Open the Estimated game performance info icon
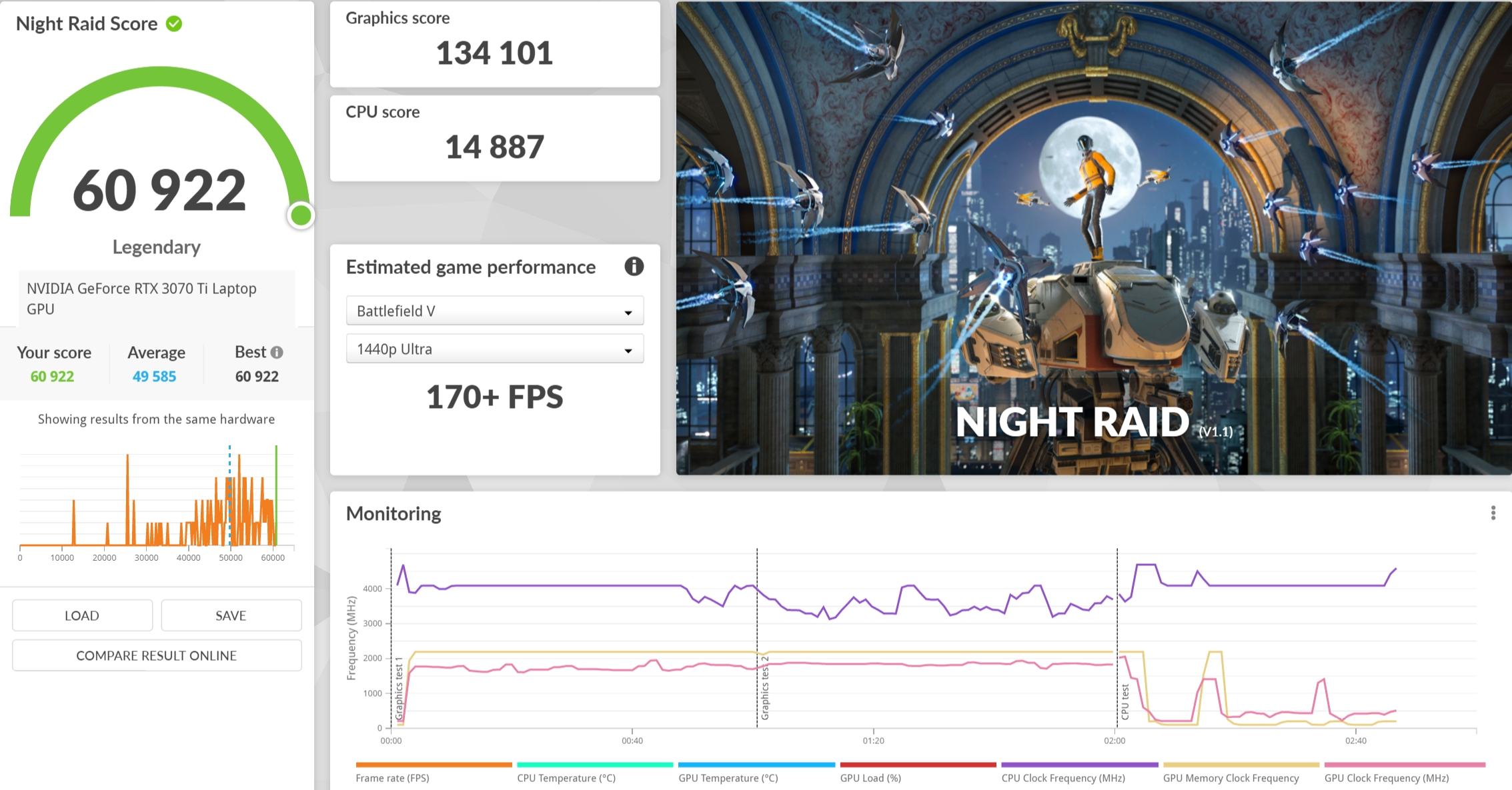 pyautogui.click(x=634, y=267)
